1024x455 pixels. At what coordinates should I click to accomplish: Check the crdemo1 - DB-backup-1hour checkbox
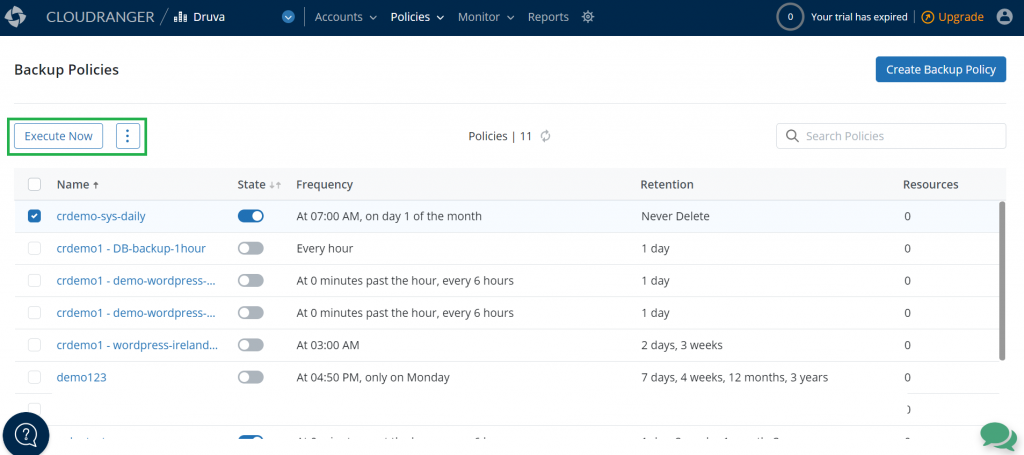click(34, 249)
